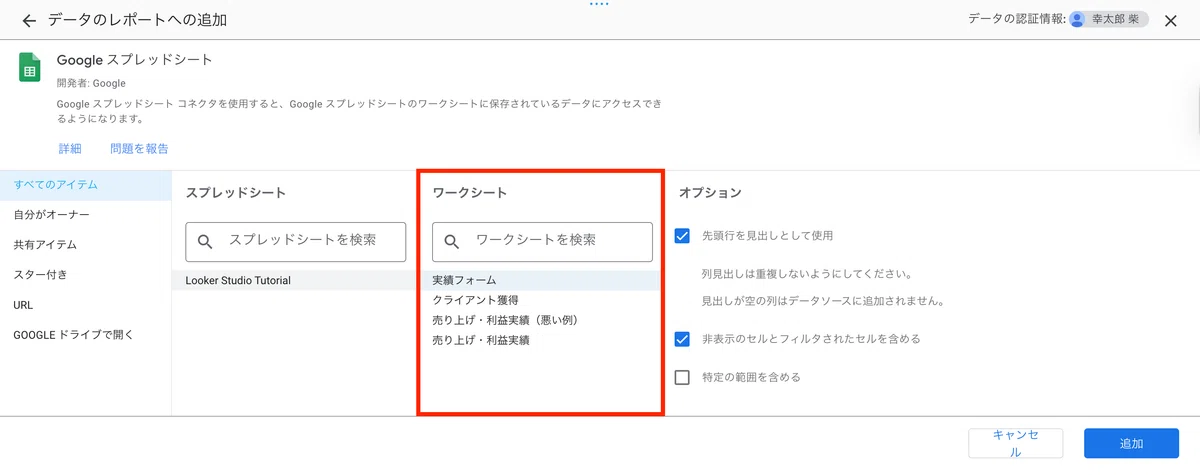Select GOOGLE ドライブで開く in the sidebar

(x=86, y=335)
